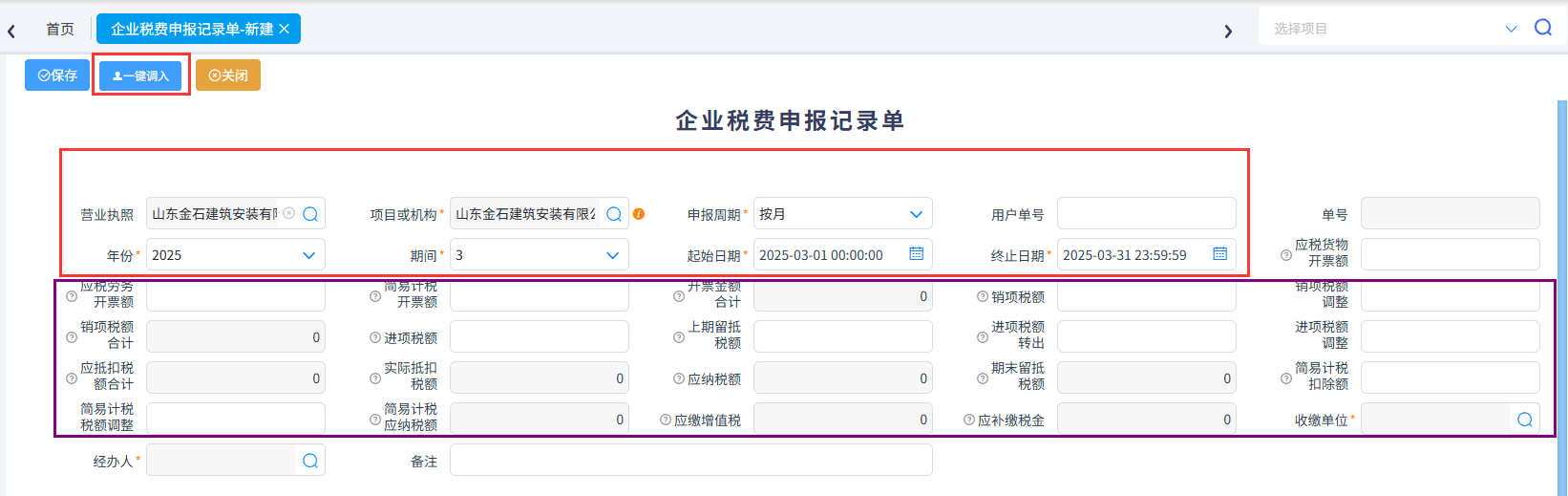Open the 营业执照 lookup search icon

[310, 214]
